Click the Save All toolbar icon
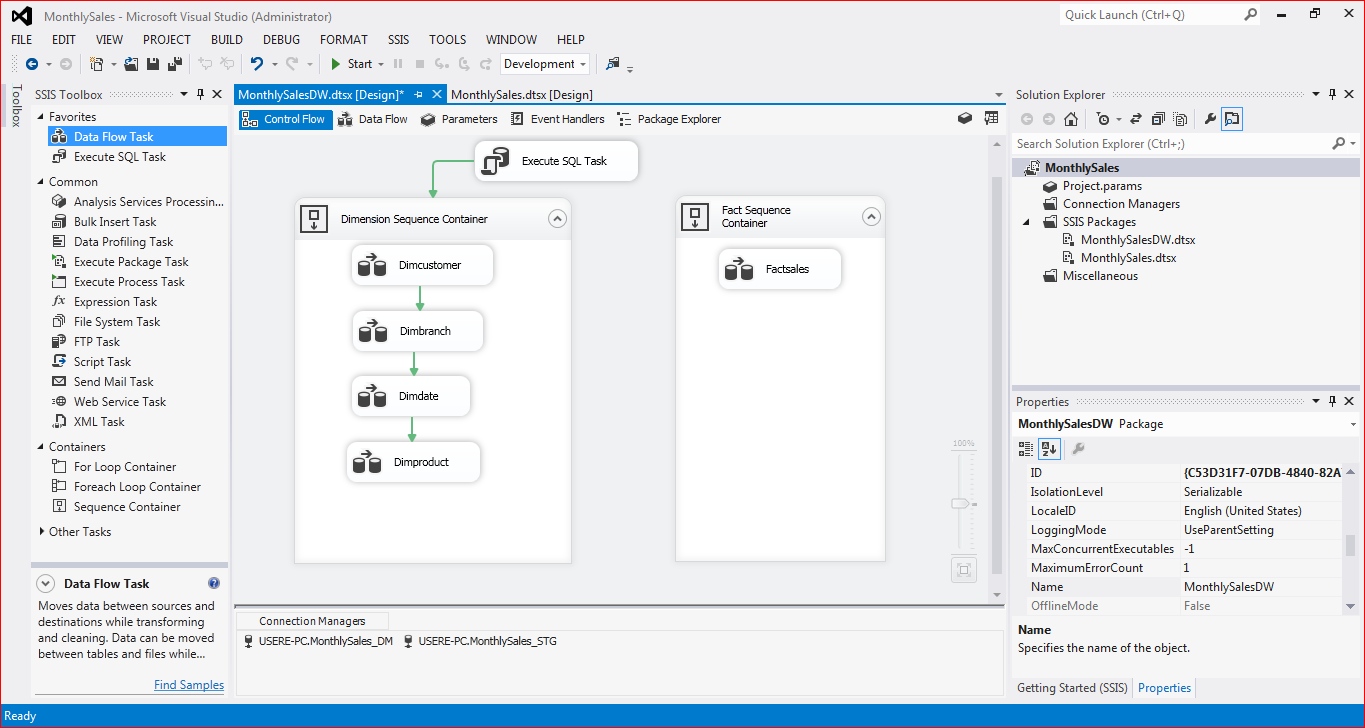 point(172,62)
